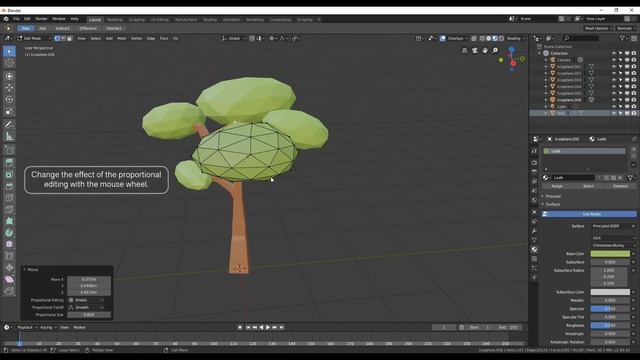This screenshot has width=640, height=360.
Task: Select the Move tool in left toolbar
Action: [9, 87]
